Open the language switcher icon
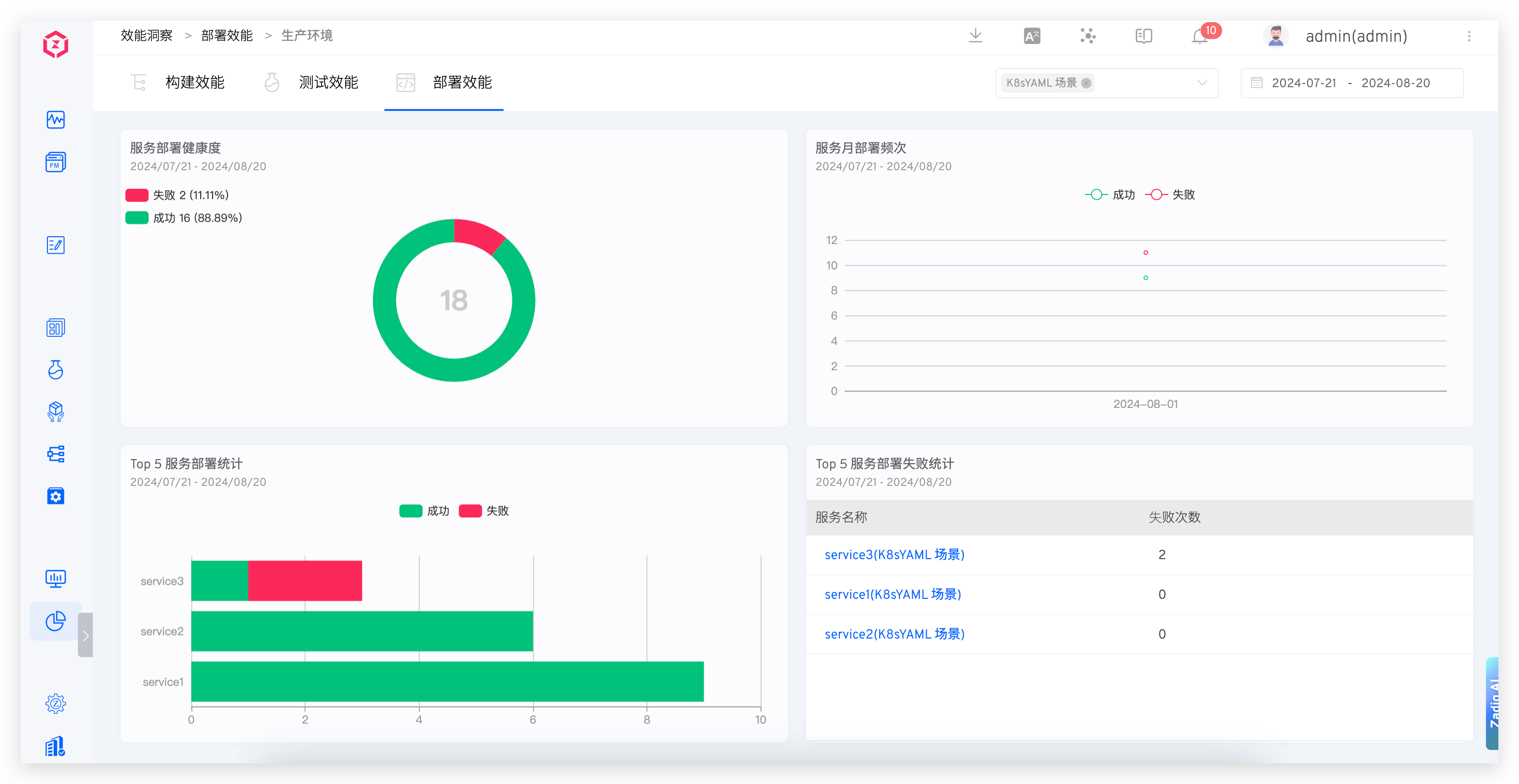The height and width of the screenshot is (784, 1519). (1032, 36)
